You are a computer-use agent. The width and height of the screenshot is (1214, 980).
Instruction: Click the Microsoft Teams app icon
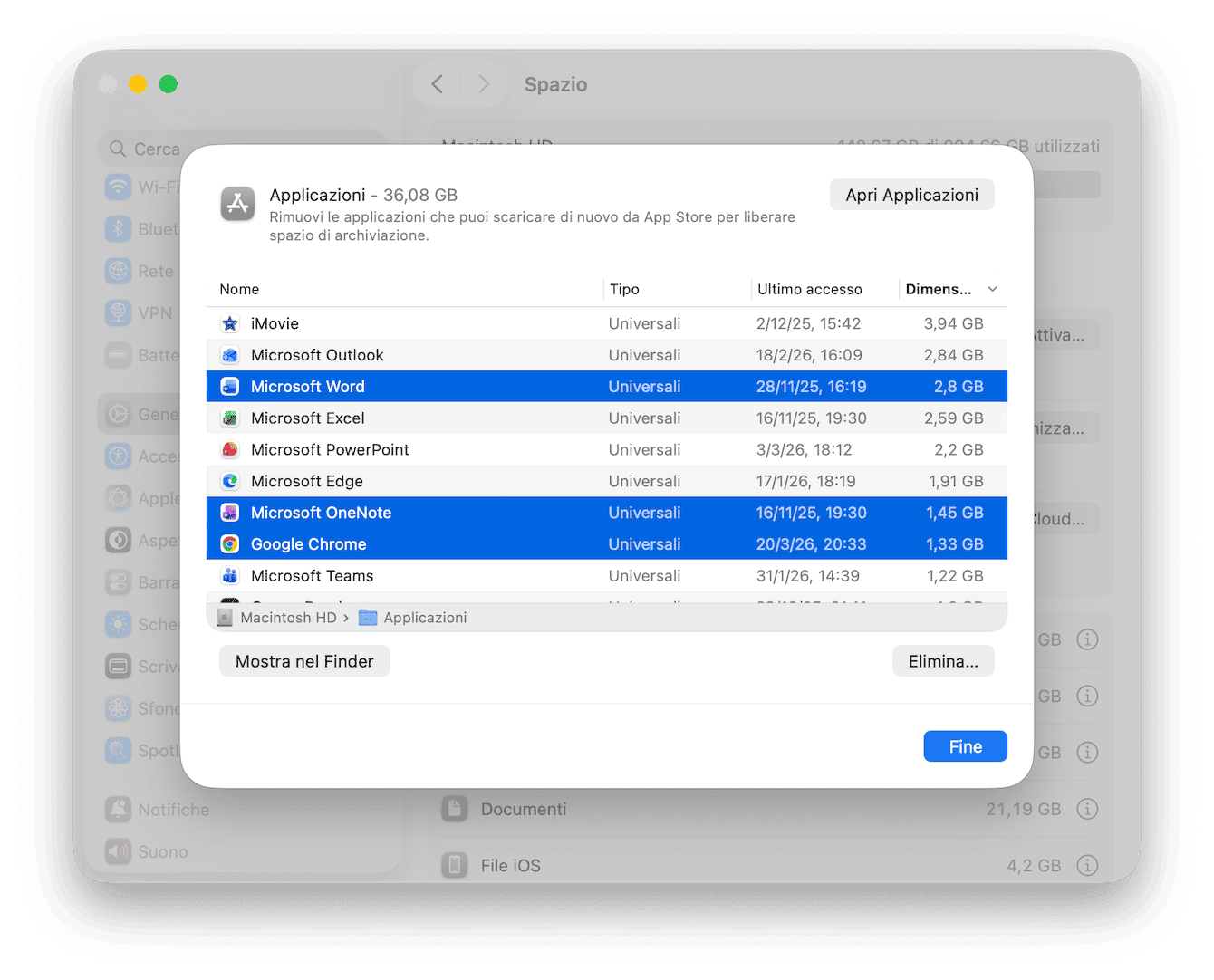[230, 576]
